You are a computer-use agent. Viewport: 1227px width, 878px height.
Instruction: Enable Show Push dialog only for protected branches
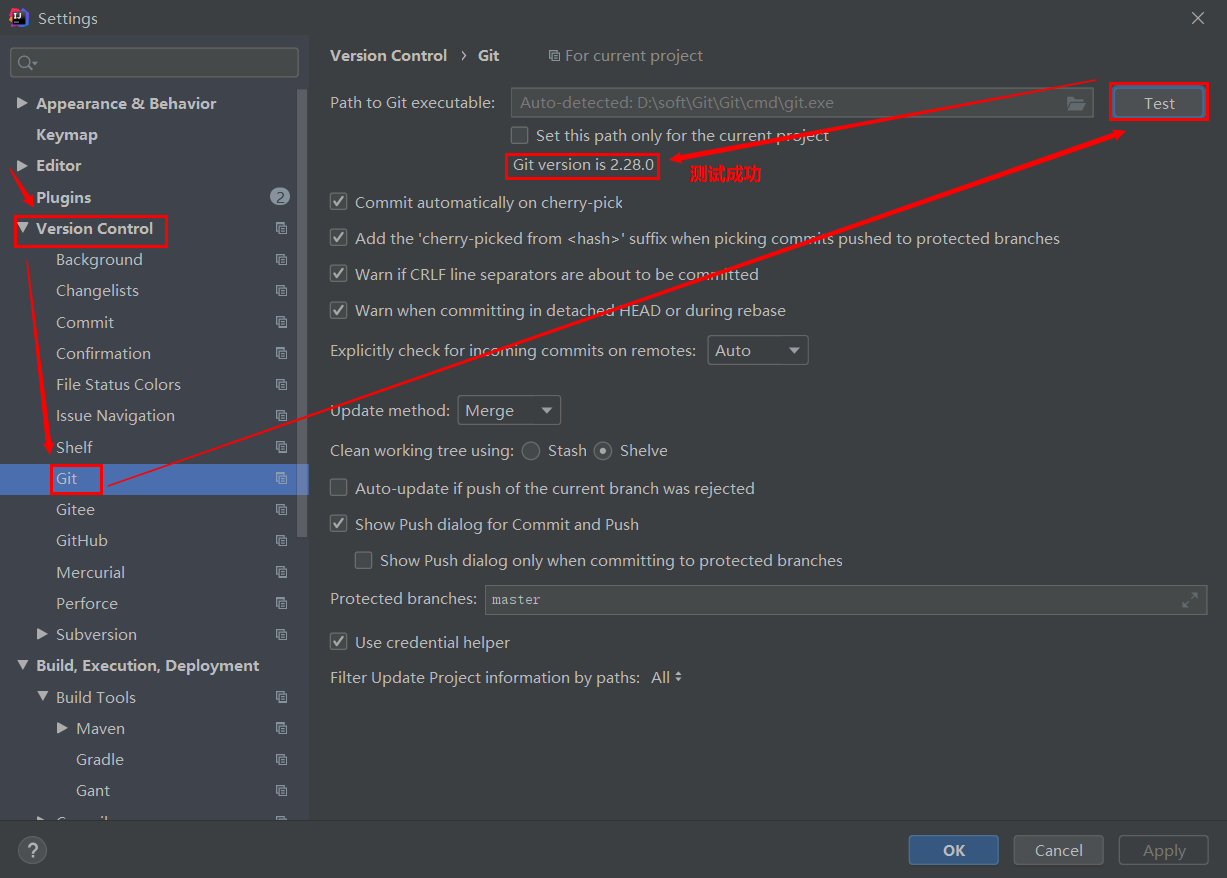(x=363, y=560)
